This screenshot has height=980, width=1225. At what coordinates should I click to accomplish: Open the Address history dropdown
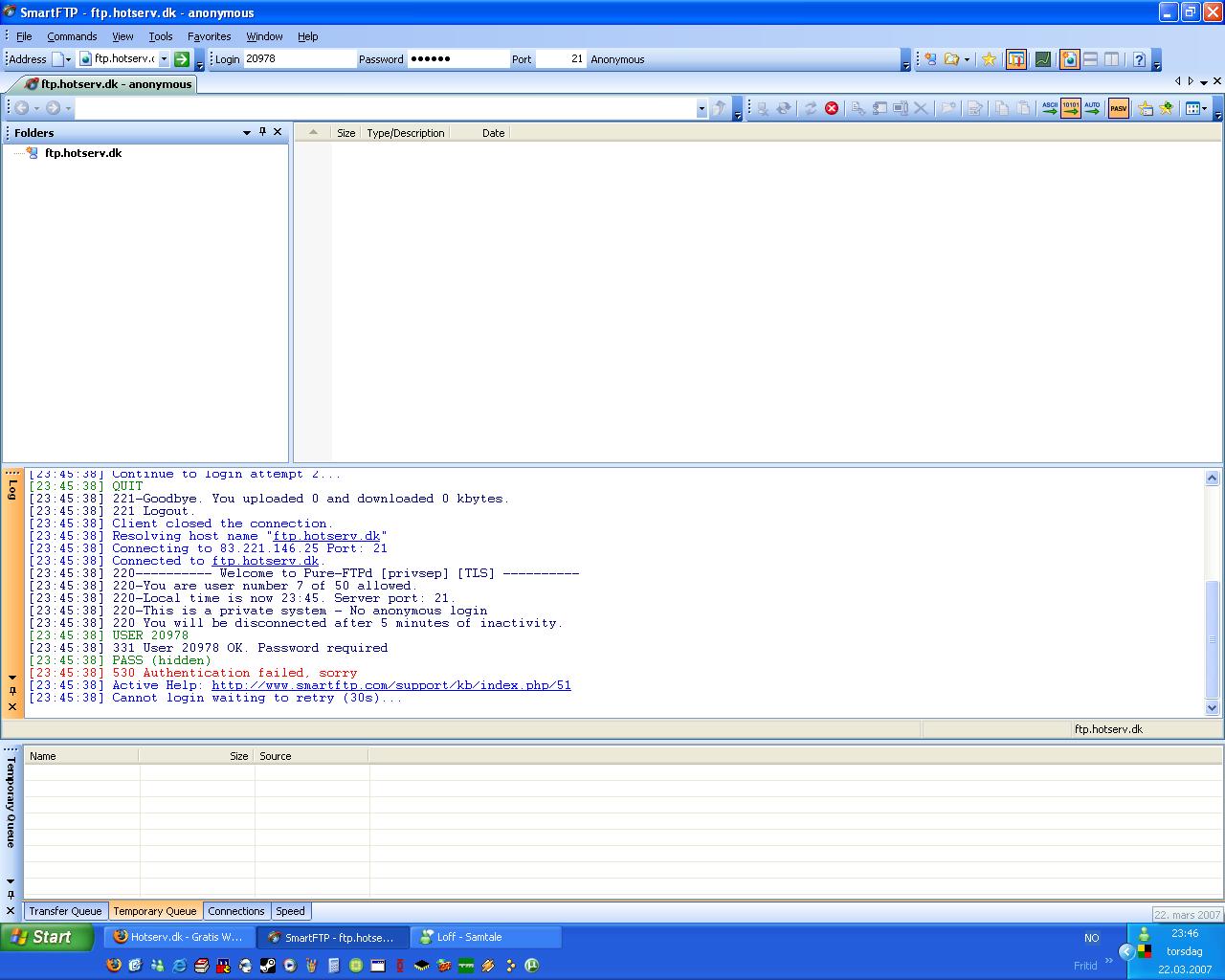(x=164, y=59)
